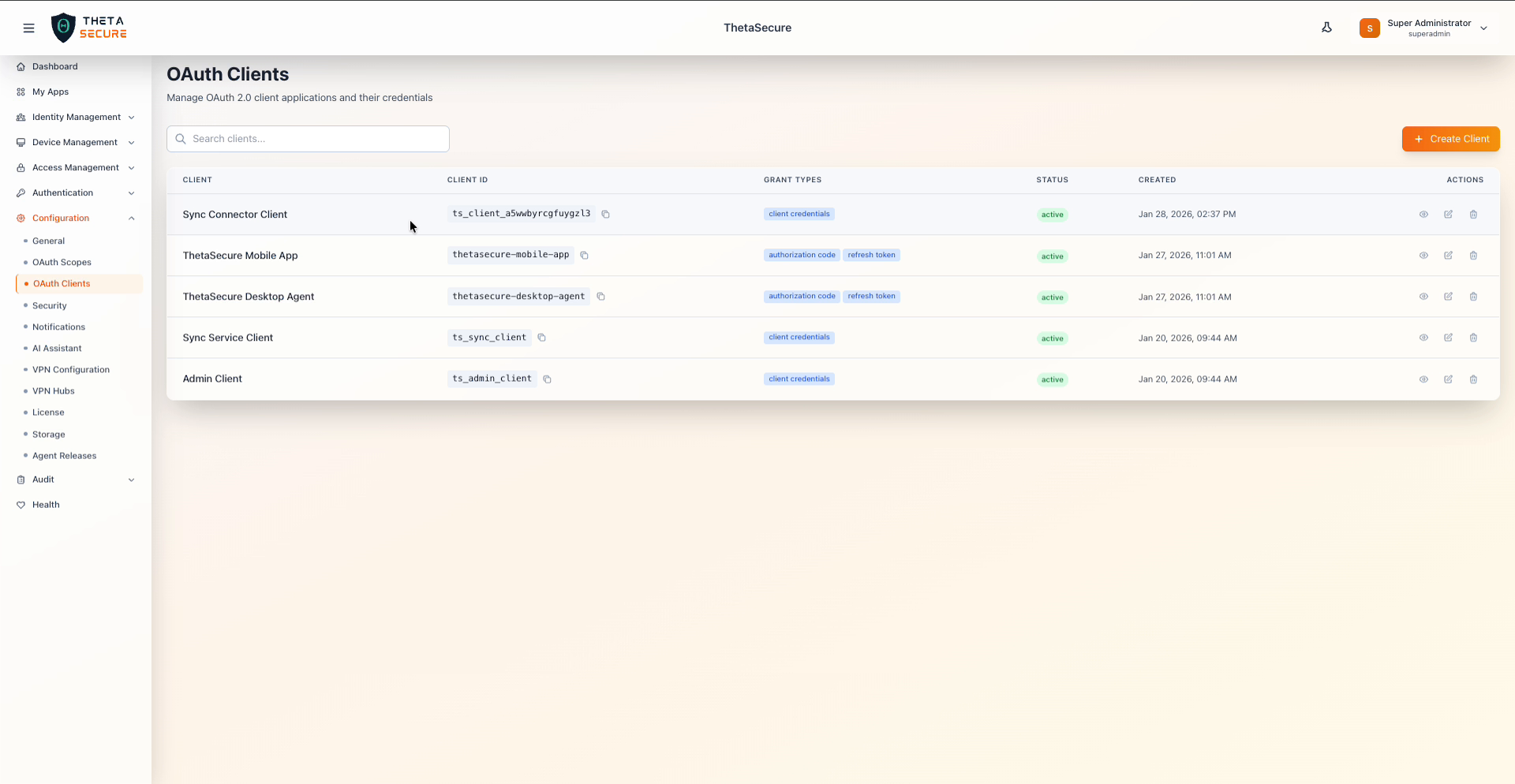1515x784 pixels.
Task: Click the Create Client button
Action: pos(1451,139)
